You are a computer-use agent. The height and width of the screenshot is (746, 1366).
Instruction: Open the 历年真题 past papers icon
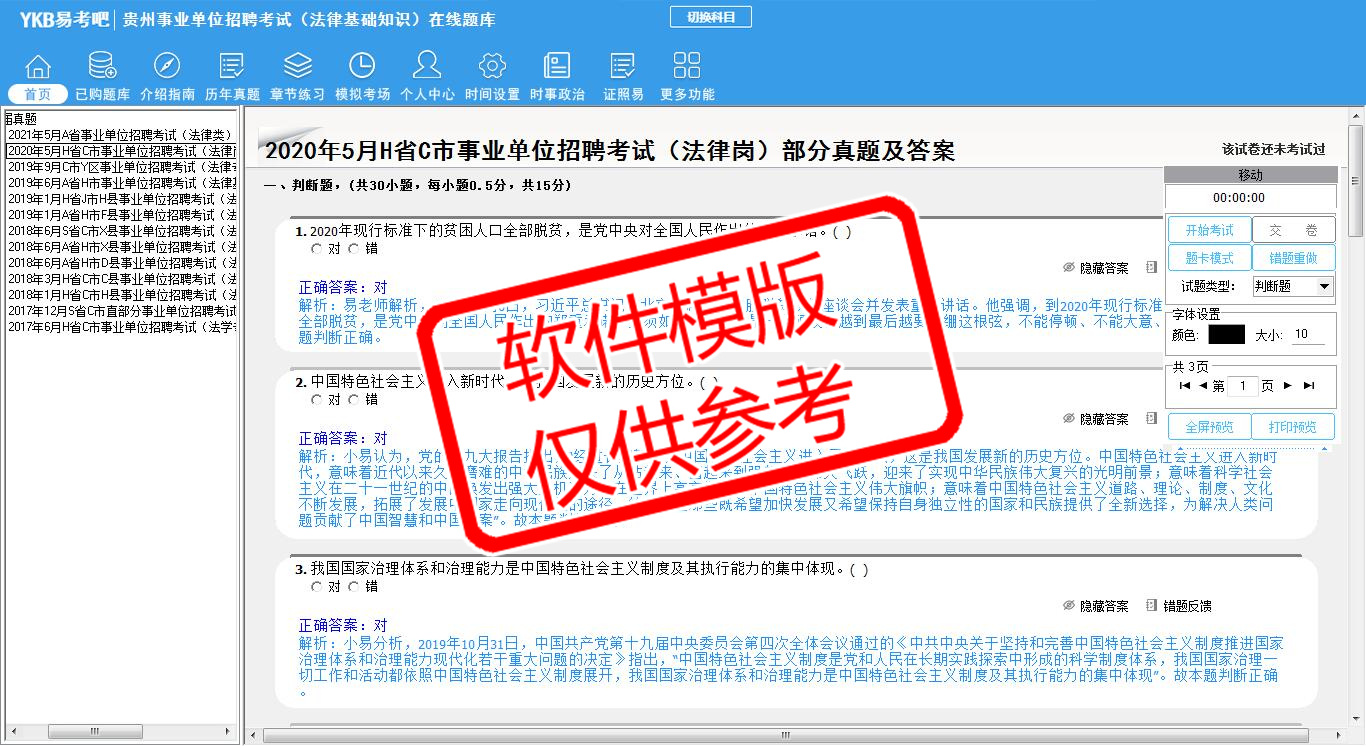point(232,67)
